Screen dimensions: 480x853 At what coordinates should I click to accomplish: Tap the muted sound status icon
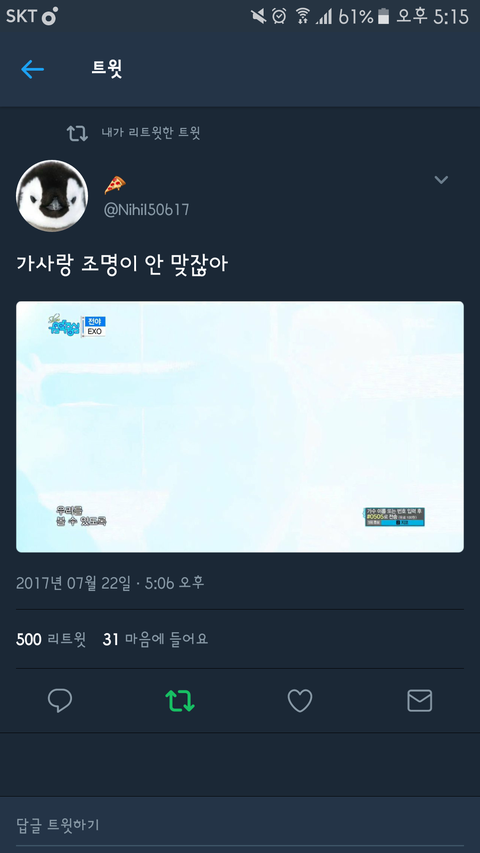(259, 16)
